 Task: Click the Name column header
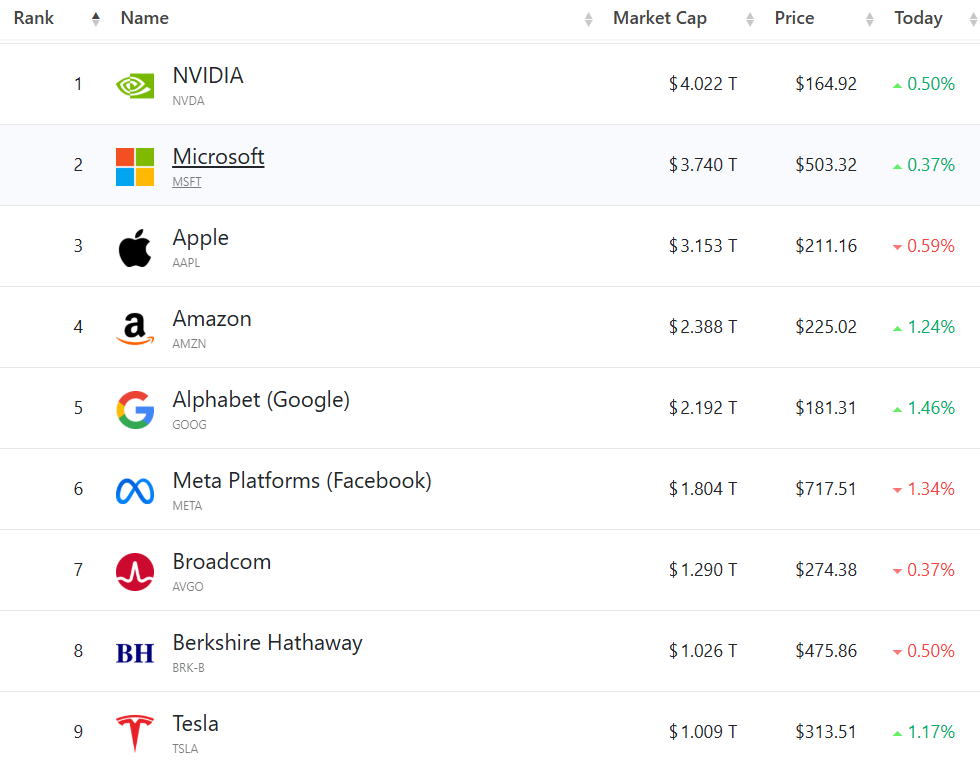click(x=144, y=18)
